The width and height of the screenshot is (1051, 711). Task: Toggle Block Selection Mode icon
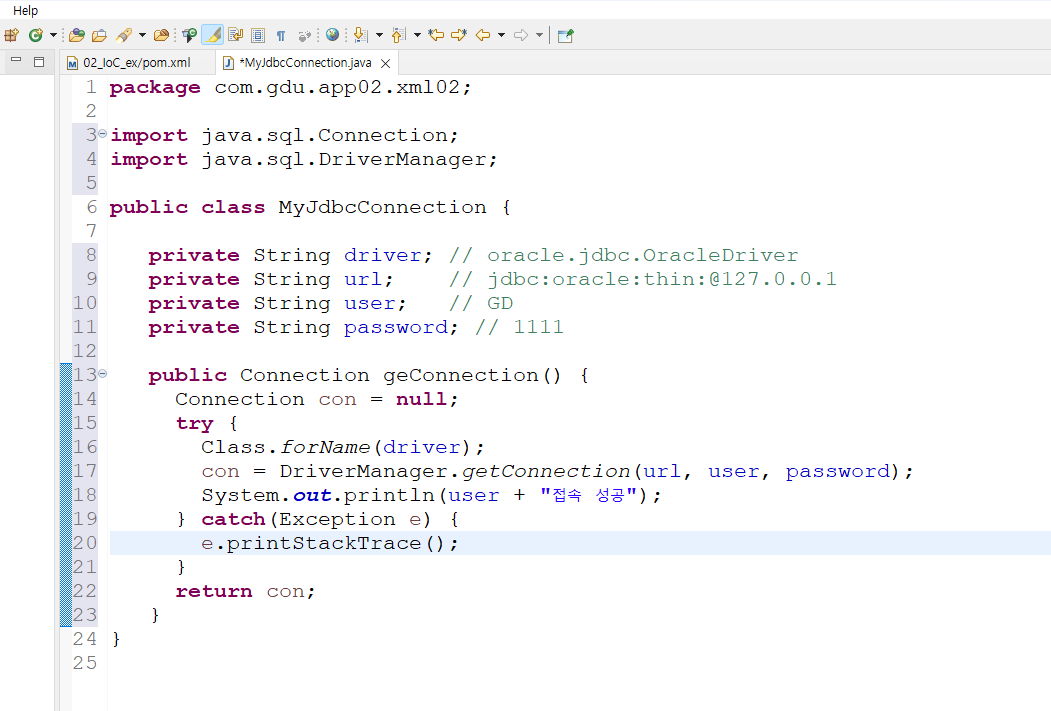tap(258, 36)
